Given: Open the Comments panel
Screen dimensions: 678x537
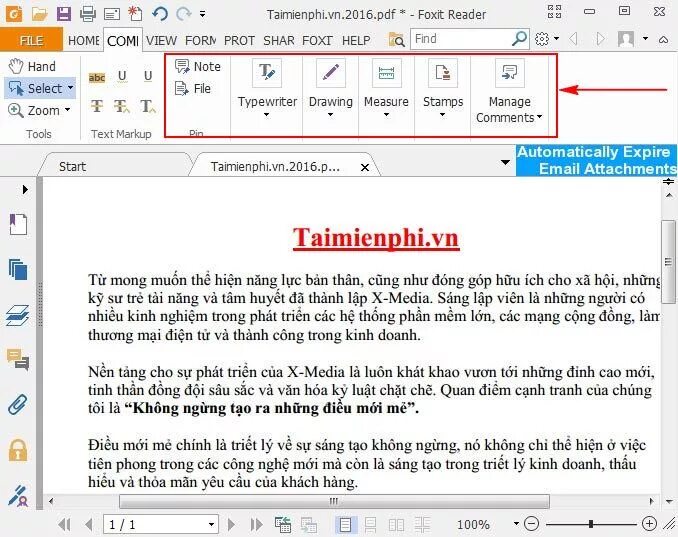Looking at the screenshot, I should point(18,360).
